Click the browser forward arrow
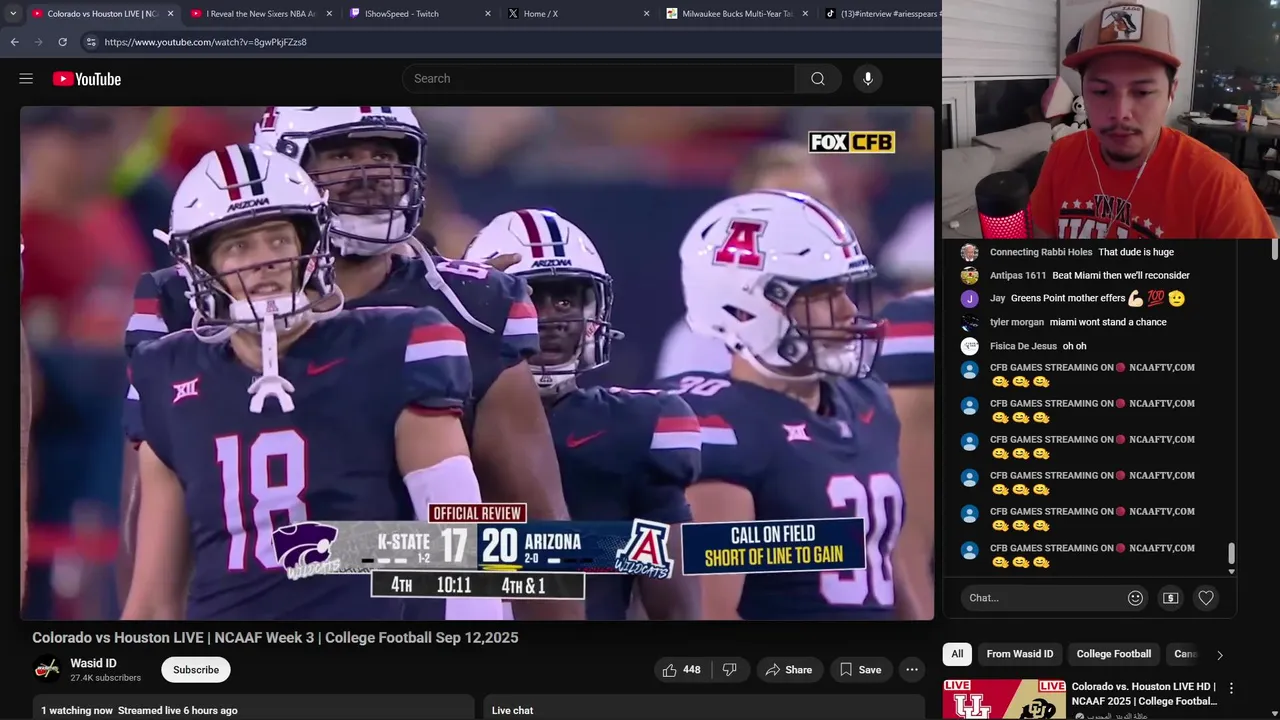This screenshot has height=720, width=1280. pyautogui.click(x=38, y=42)
